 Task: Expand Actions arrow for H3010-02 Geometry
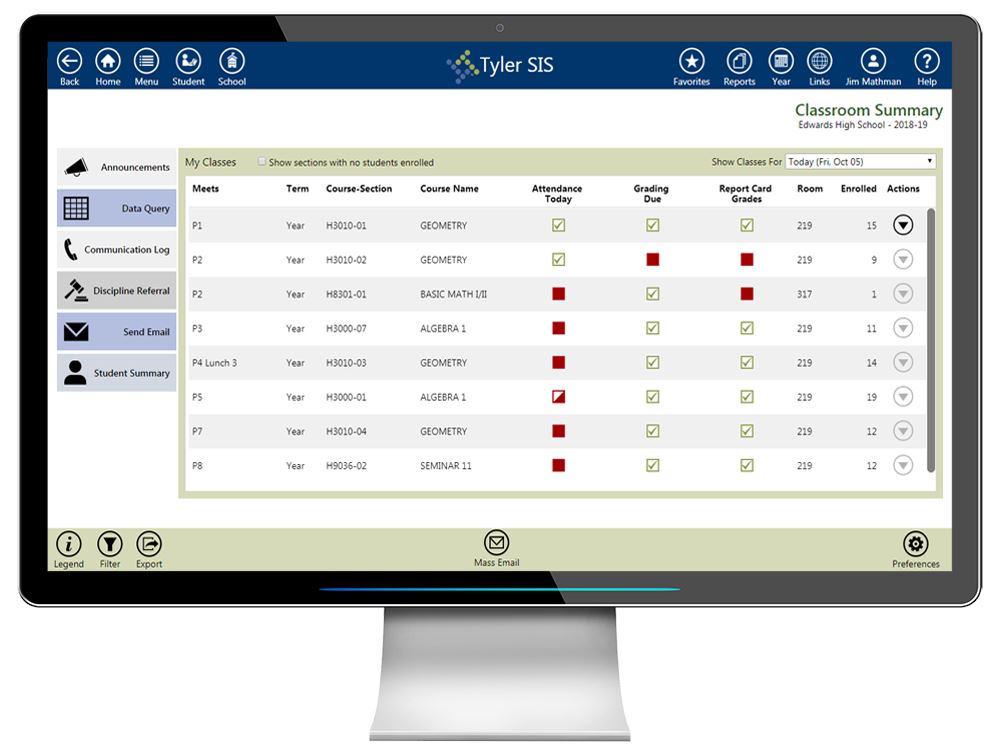pos(903,260)
